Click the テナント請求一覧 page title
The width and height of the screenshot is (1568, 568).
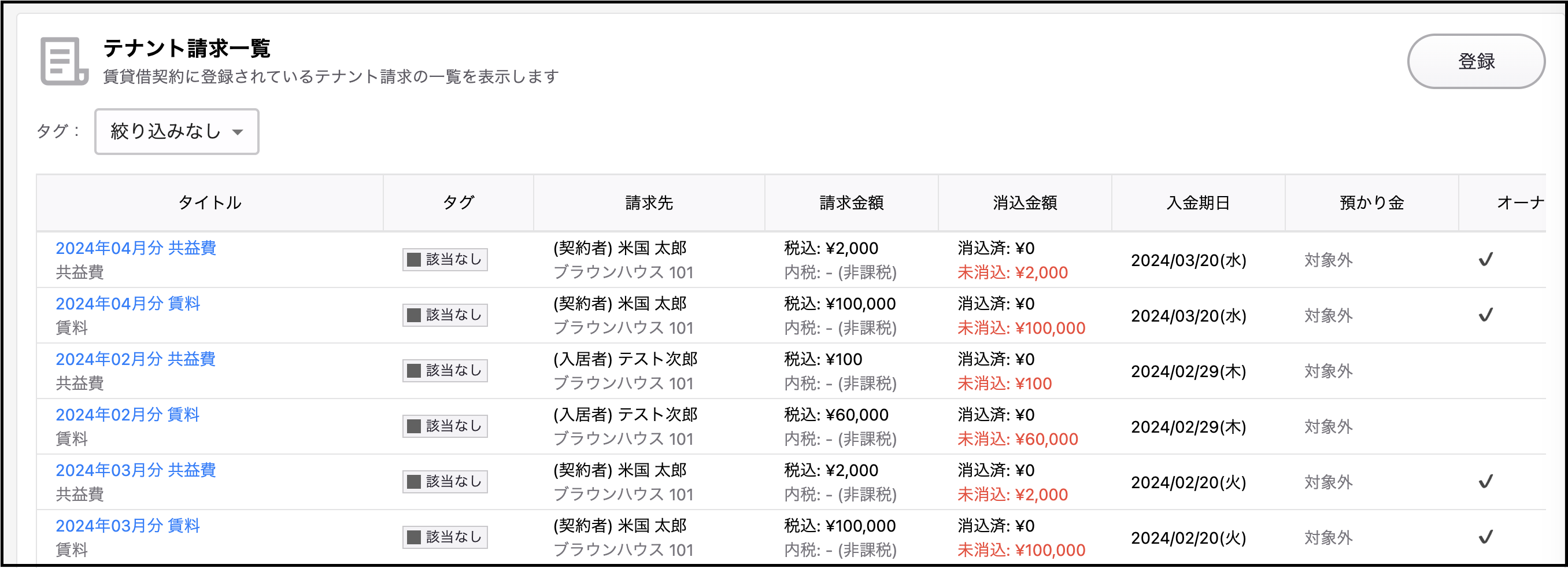[186, 48]
